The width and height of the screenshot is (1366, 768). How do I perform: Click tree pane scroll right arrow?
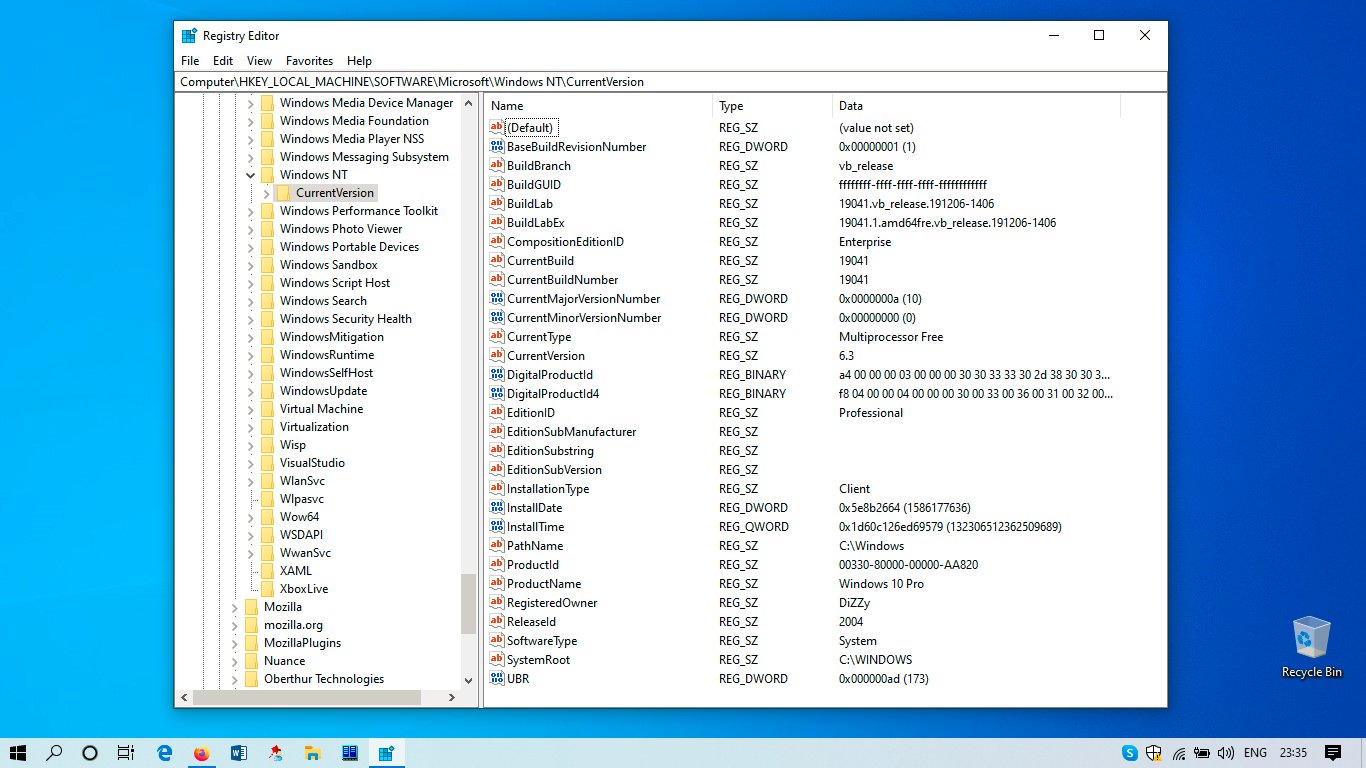[x=451, y=698]
